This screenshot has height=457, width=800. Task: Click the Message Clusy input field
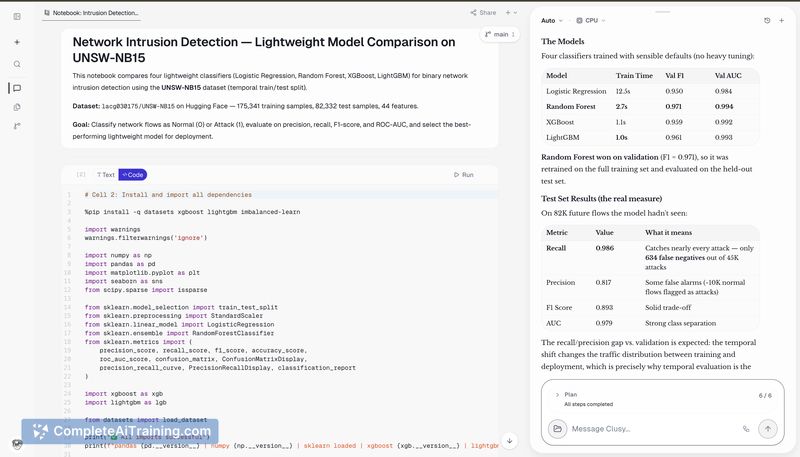(x=655, y=429)
